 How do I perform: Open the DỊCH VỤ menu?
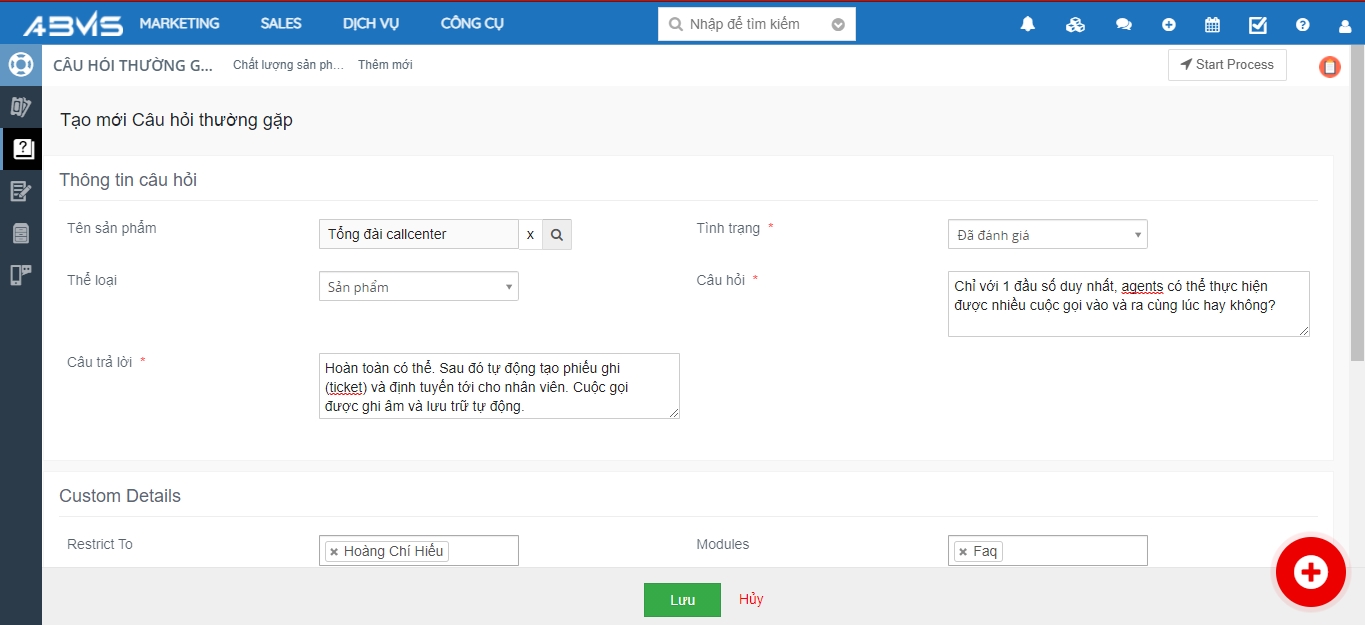pos(370,23)
